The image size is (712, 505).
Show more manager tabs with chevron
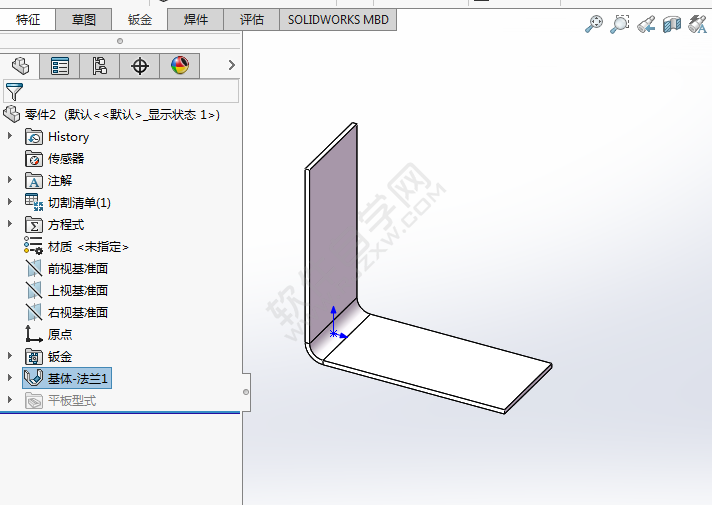click(232, 65)
